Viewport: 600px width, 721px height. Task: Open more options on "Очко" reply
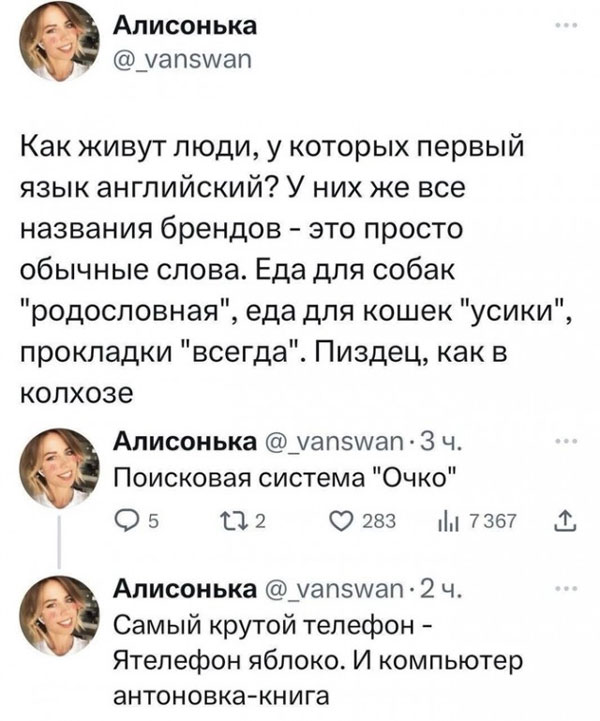pos(566,441)
